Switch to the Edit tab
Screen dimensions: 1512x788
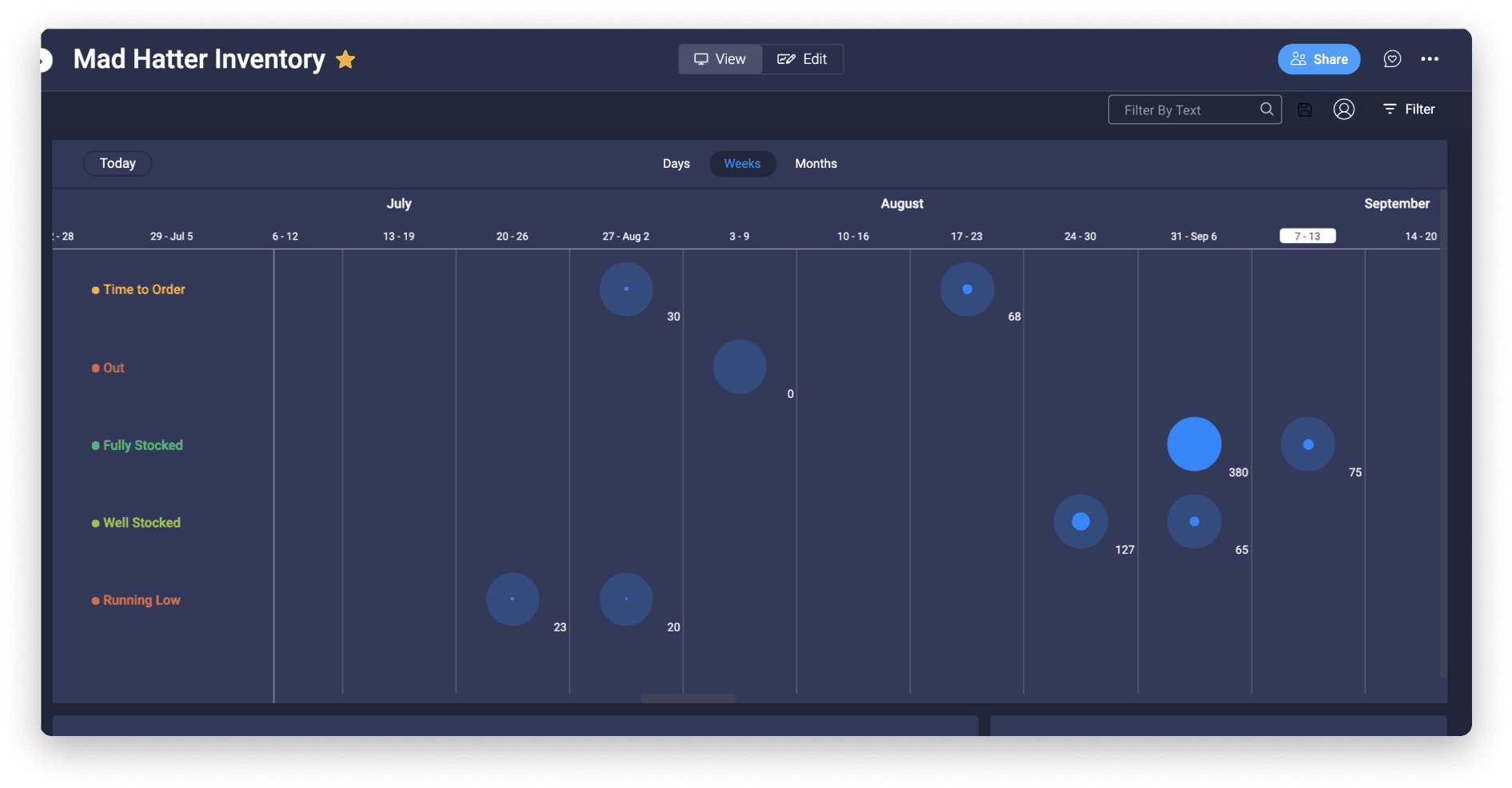coord(803,58)
